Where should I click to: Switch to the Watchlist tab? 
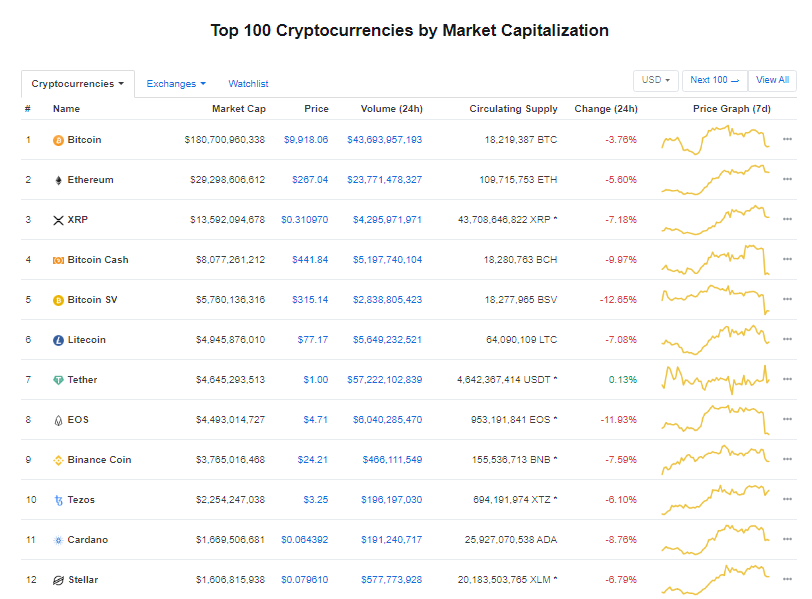[x=249, y=84]
